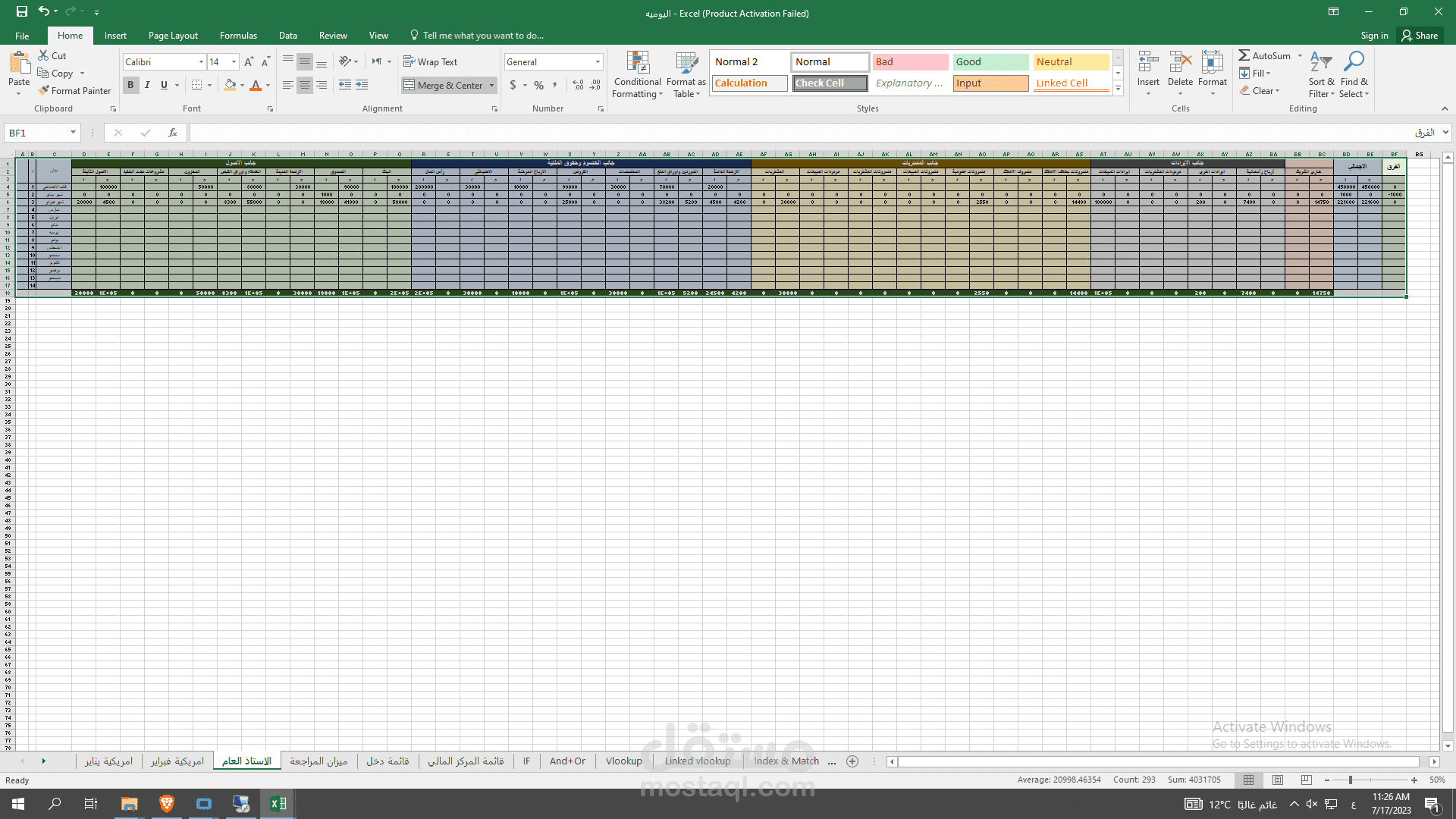Viewport: 1456px width, 819px height.
Task: Switch to الاستاذ العام sheet tab
Action: coord(246,761)
